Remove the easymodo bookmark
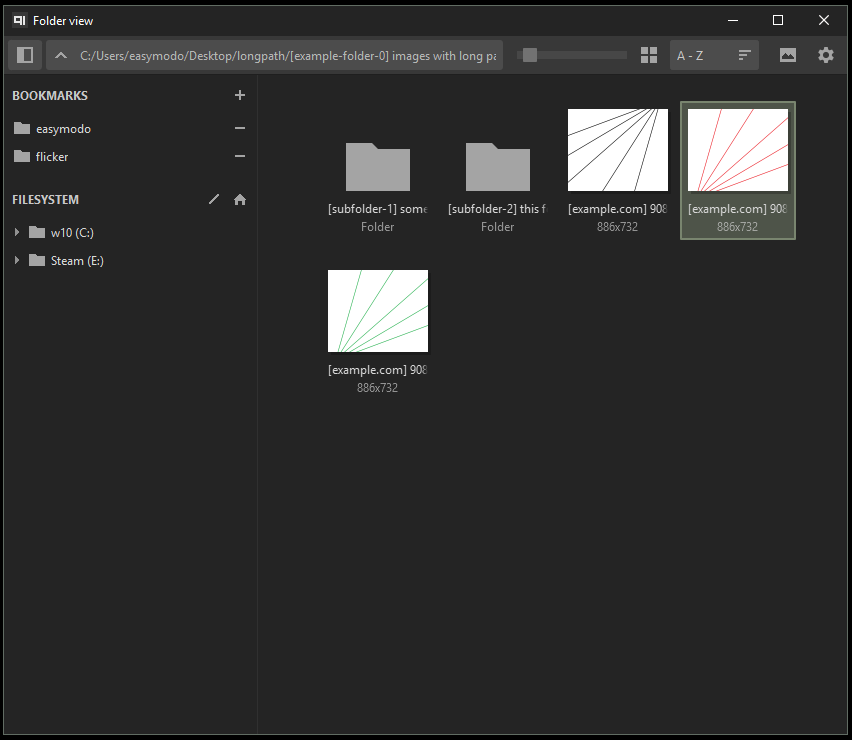 click(x=240, y=128)
